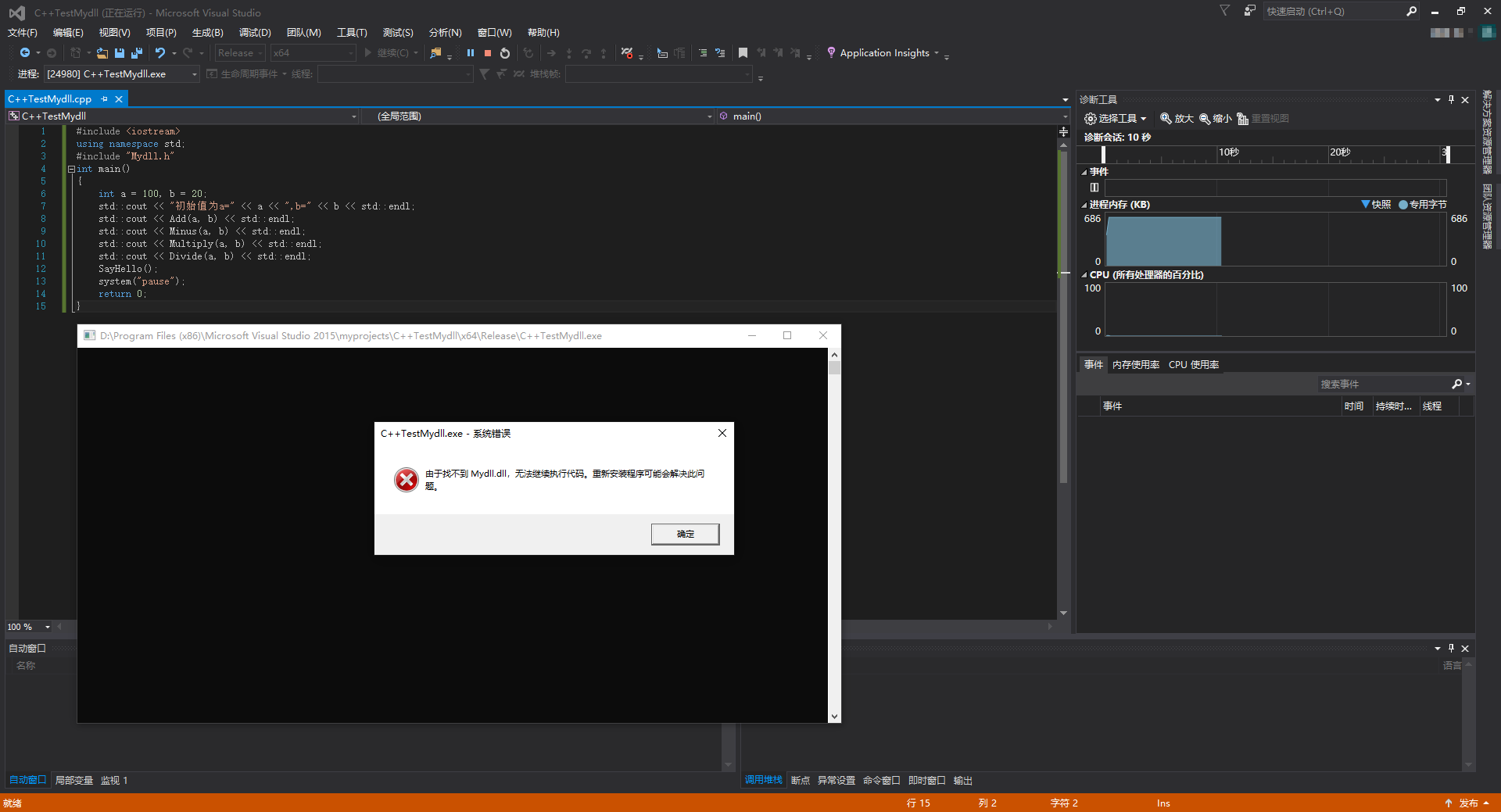The height and width of the screenshot is (812, 1501).
Task: Click 确定 to dismiss the Mydll.dll error
Action: (x=685, y=534)
